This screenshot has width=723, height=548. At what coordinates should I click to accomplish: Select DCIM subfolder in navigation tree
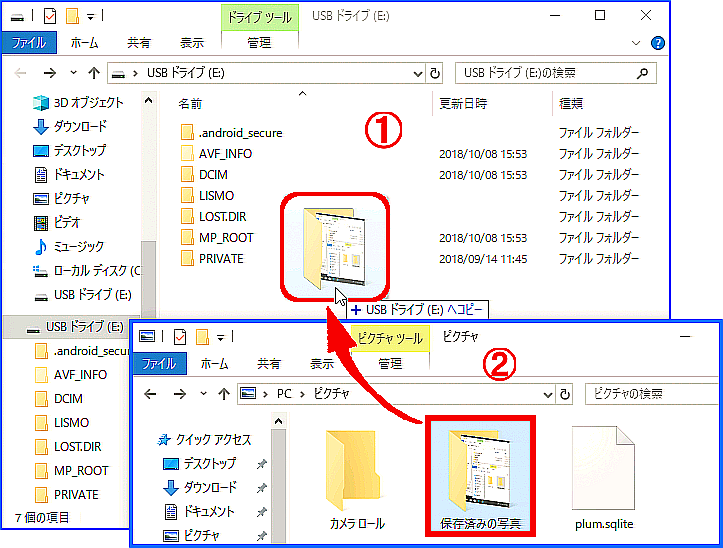coord(59,399)
